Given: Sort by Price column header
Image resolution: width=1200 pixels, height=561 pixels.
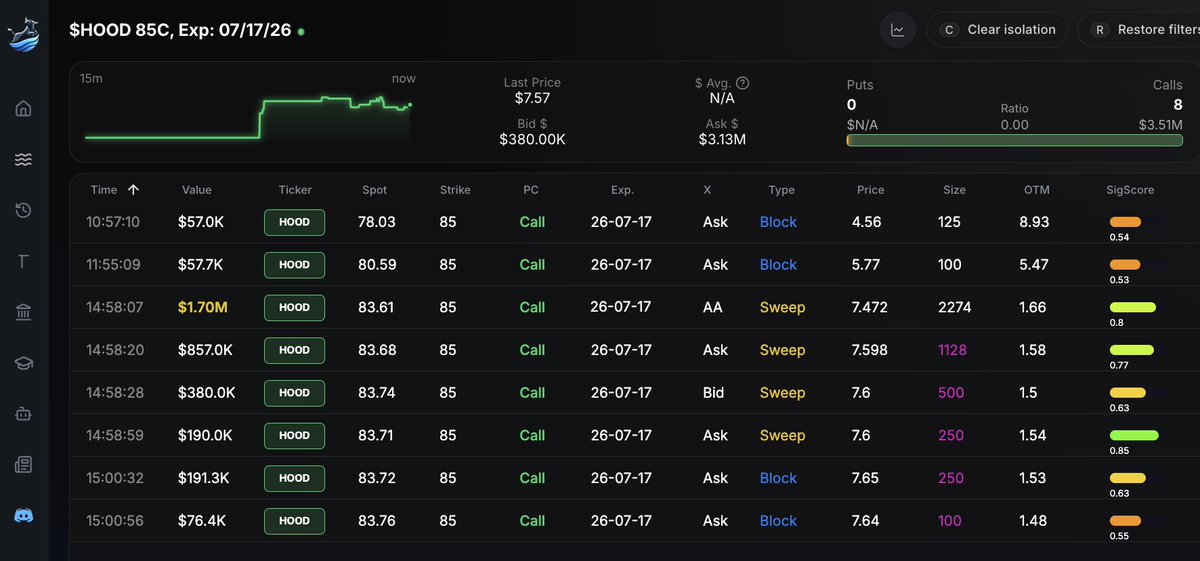Looking at the screenshot, I should tap(871, 190).
